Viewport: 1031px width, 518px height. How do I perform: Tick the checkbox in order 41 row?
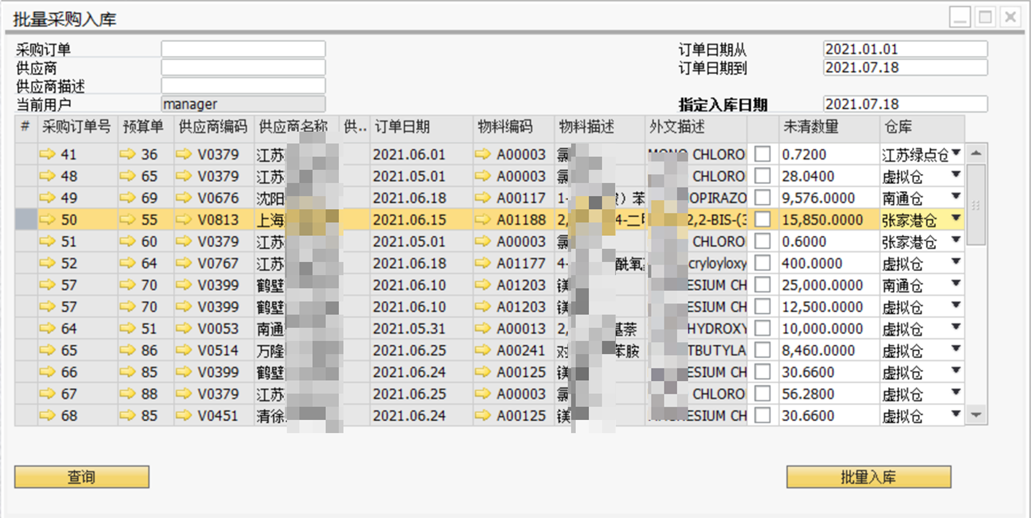(x=763, y=154)
